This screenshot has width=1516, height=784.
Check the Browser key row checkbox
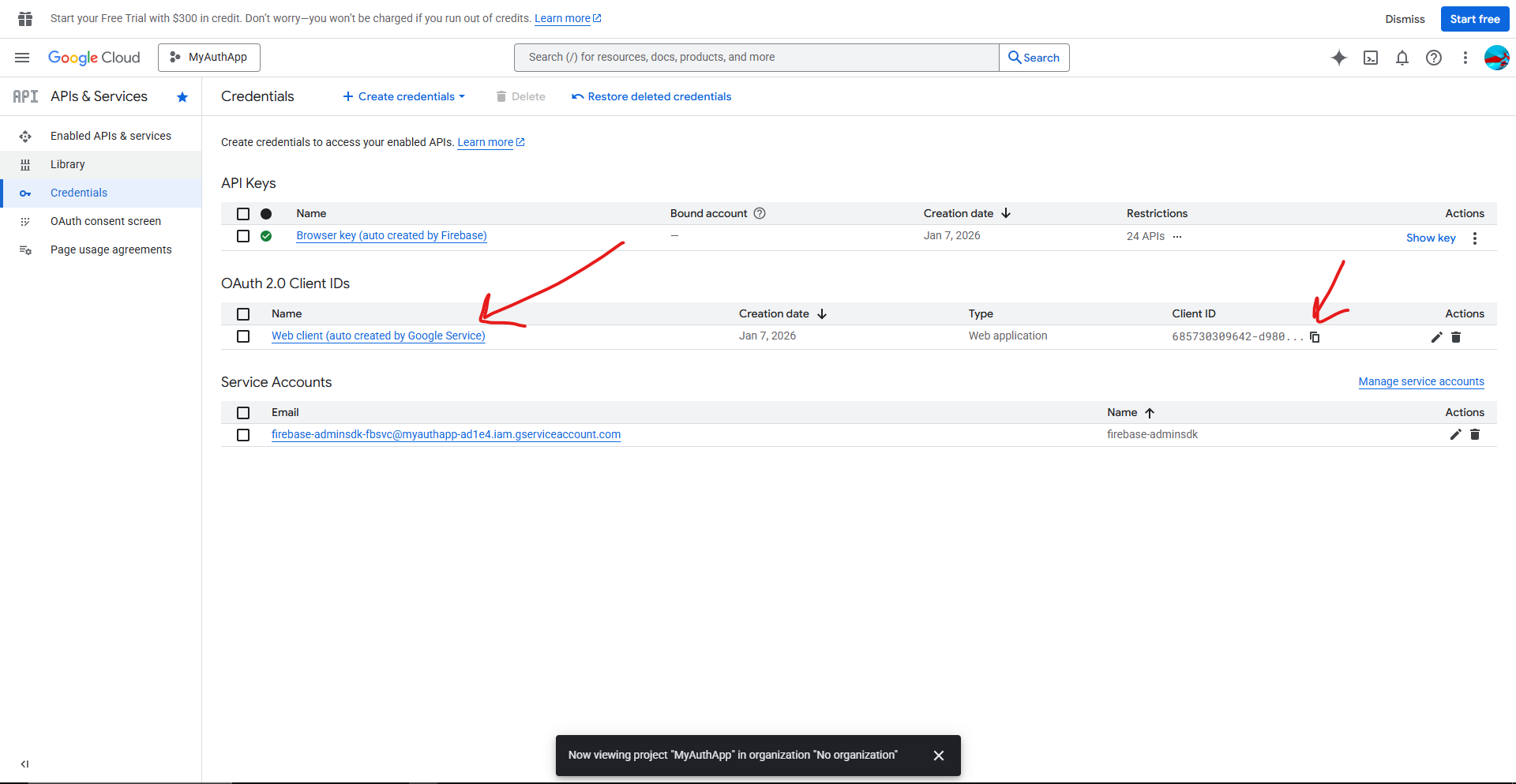click(x=243, y=236)
